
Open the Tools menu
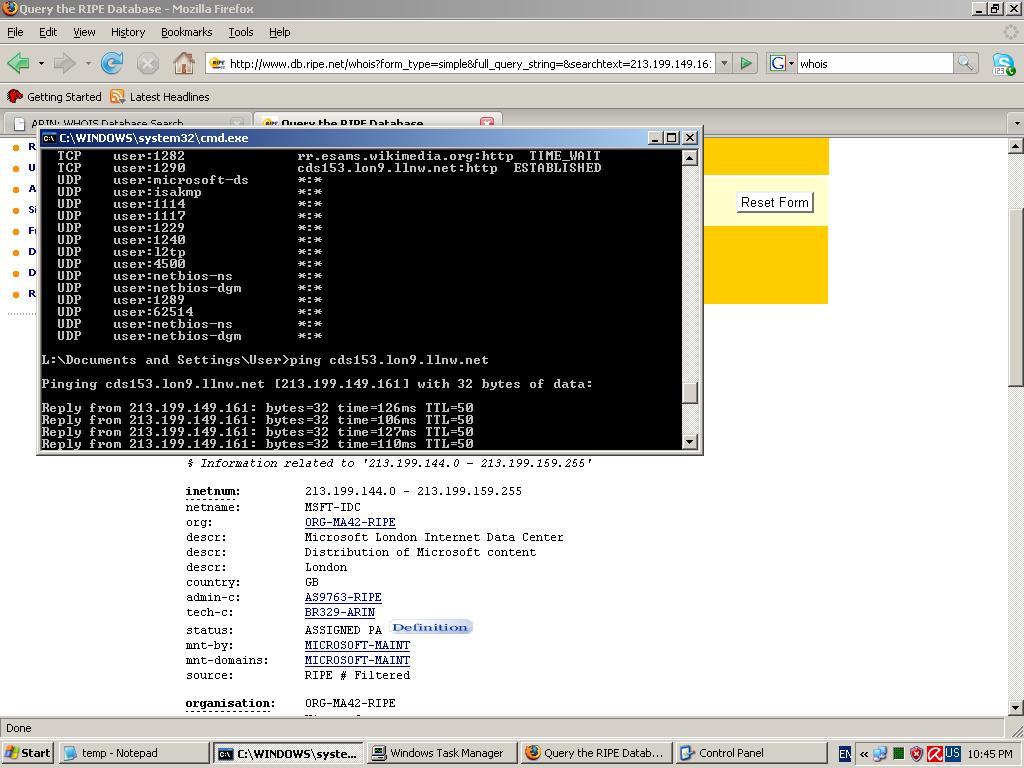240,32
